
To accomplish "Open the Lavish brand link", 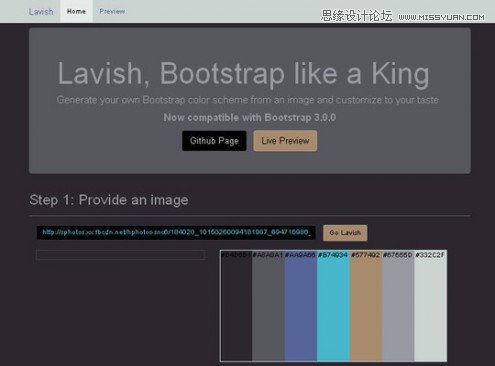I will (41, 12).
